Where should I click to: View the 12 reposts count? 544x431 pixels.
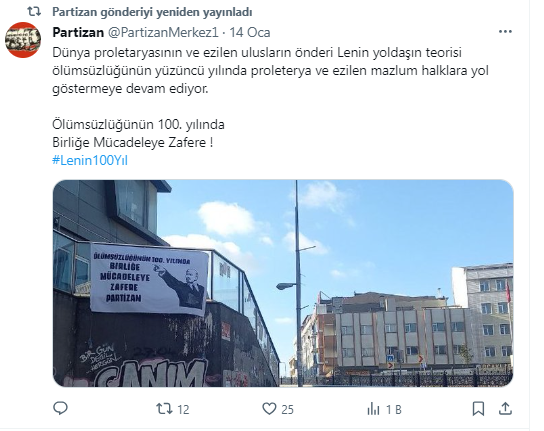(183, 409)
